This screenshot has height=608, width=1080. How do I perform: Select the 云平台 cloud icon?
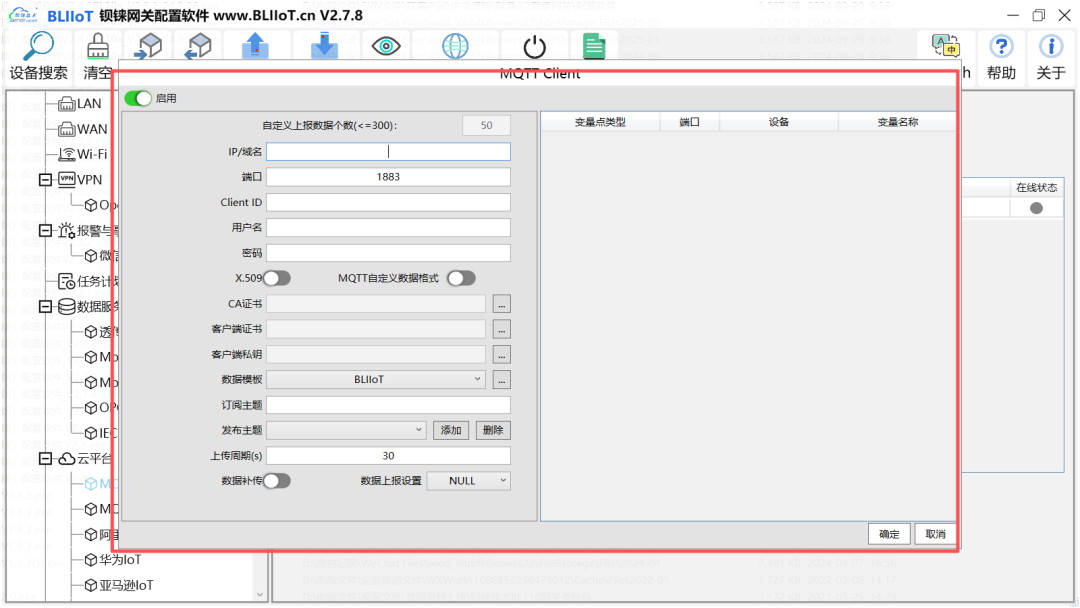[67, 459]
